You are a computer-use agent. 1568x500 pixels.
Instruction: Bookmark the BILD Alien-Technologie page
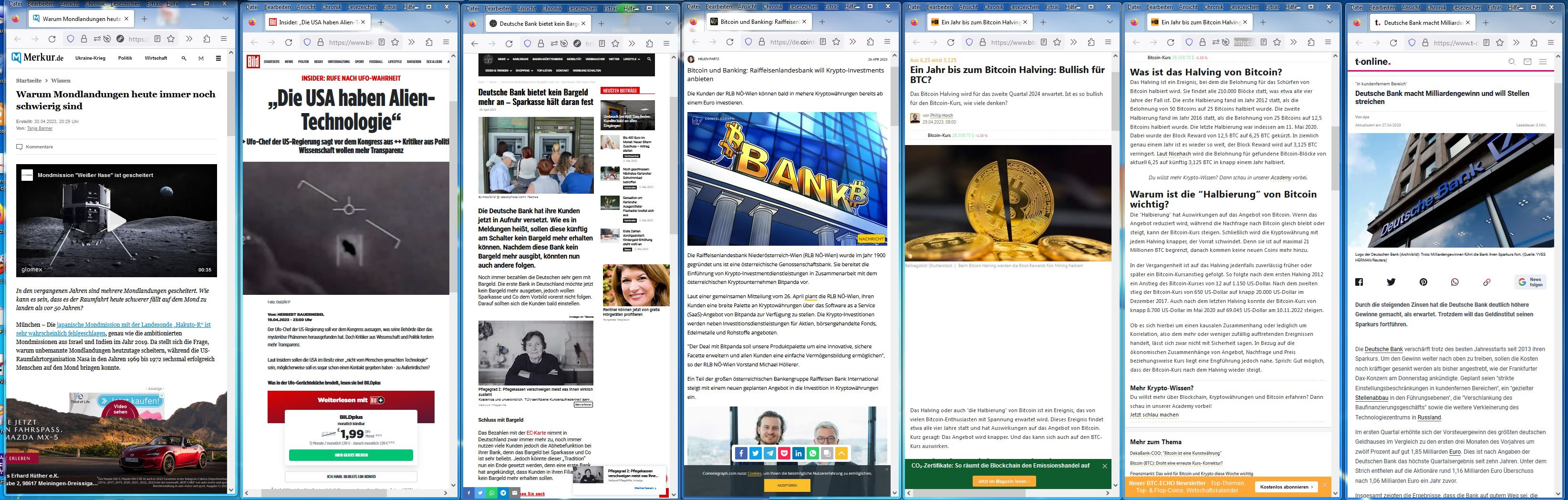point(395,42)
